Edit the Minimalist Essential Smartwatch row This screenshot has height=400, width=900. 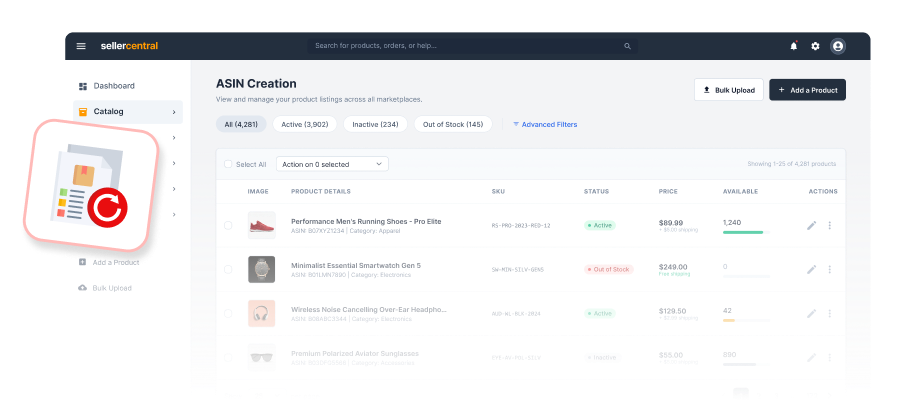click(x=812, y=269)
